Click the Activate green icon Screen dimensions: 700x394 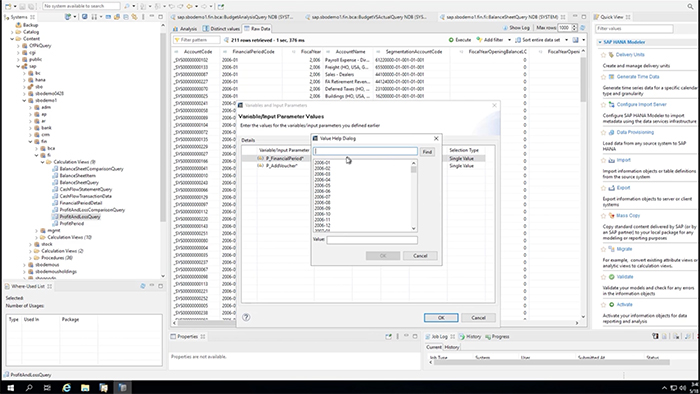[612, 304]
